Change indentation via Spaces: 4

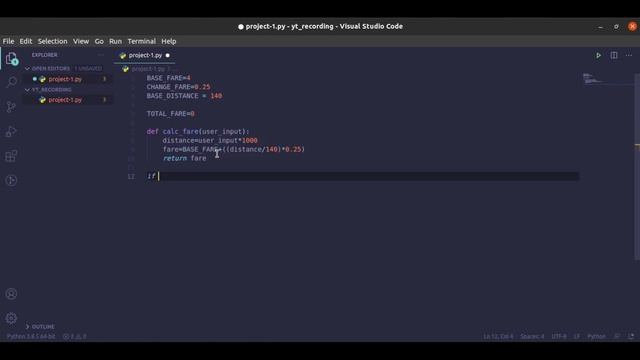pos(532,336)
